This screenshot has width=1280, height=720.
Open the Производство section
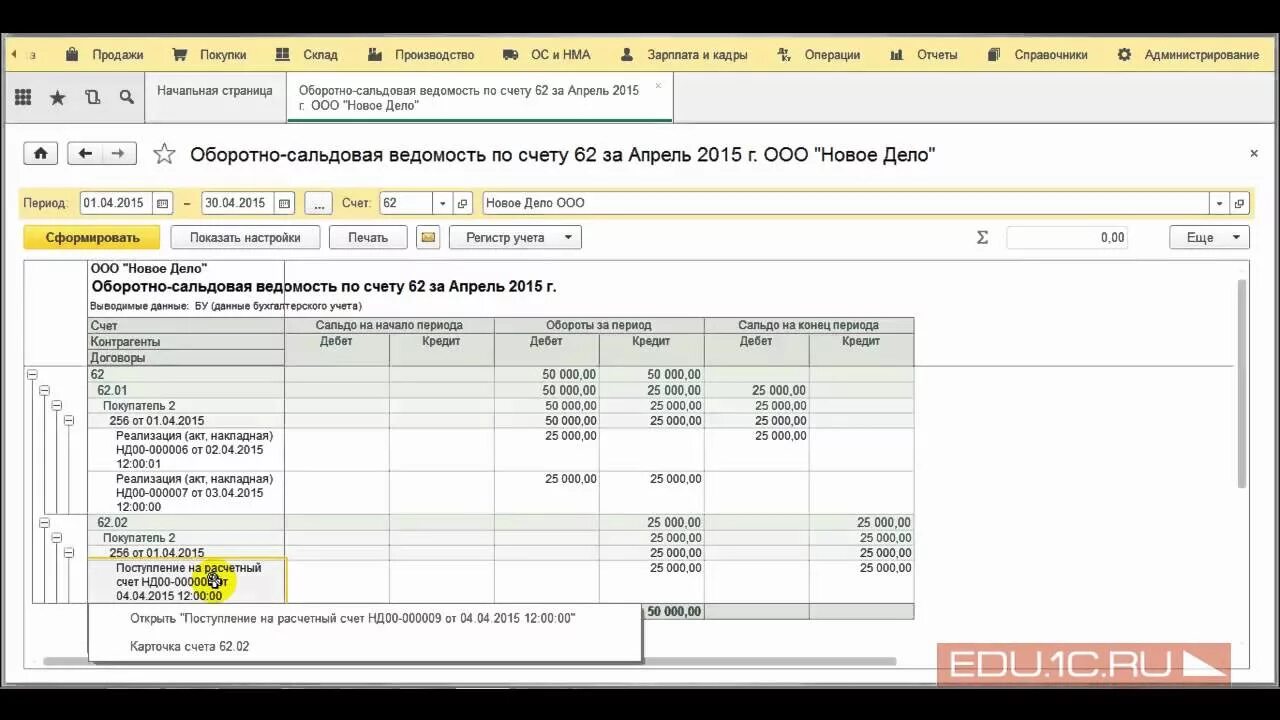tap(421, 55)
